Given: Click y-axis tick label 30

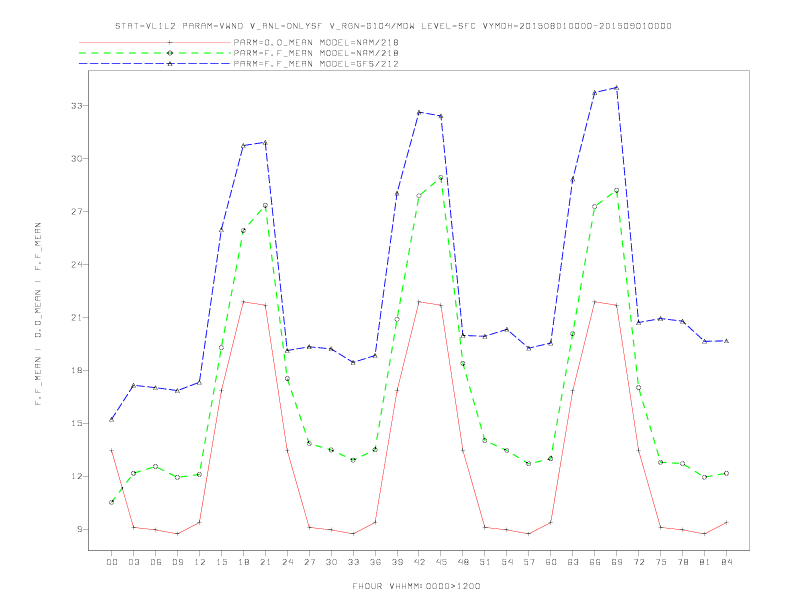Looking at the screenshot, I should [77, 159].
